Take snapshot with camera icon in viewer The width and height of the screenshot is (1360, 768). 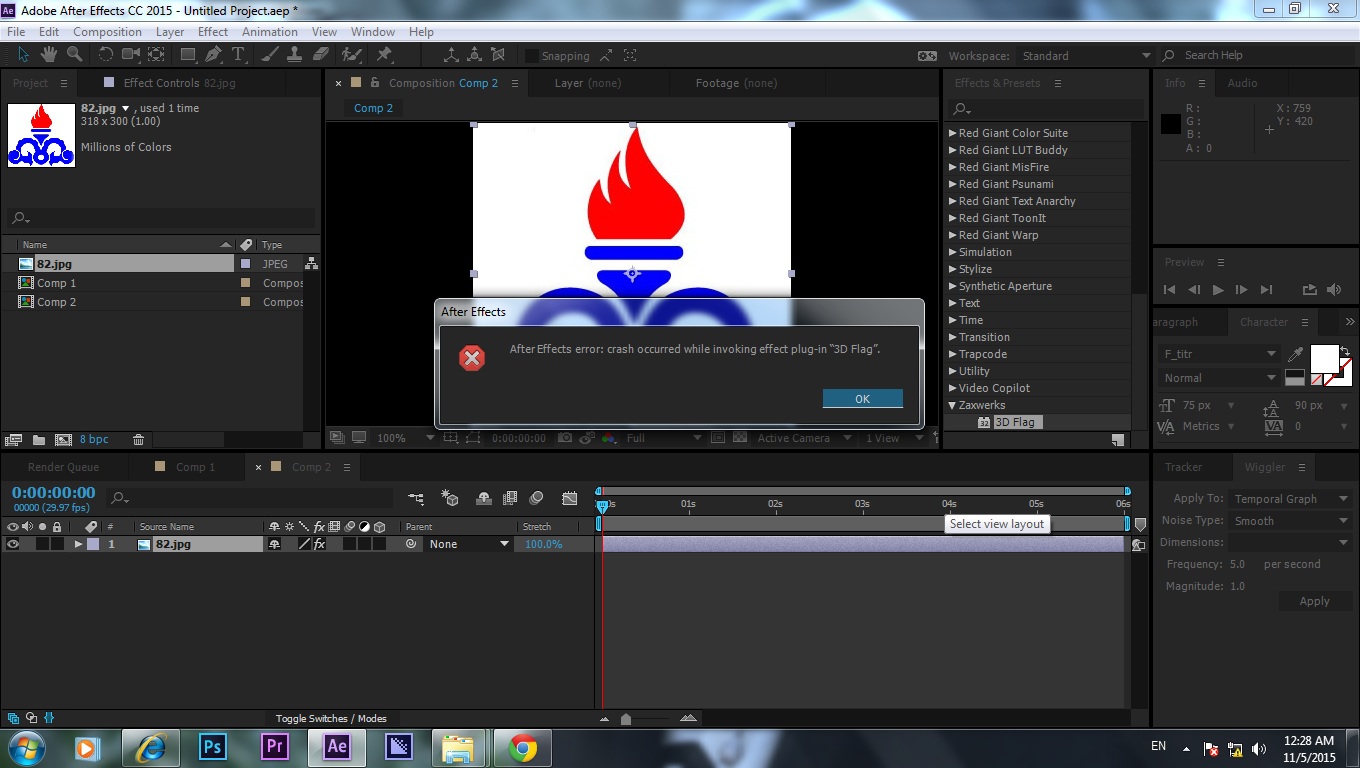(566, 438)
